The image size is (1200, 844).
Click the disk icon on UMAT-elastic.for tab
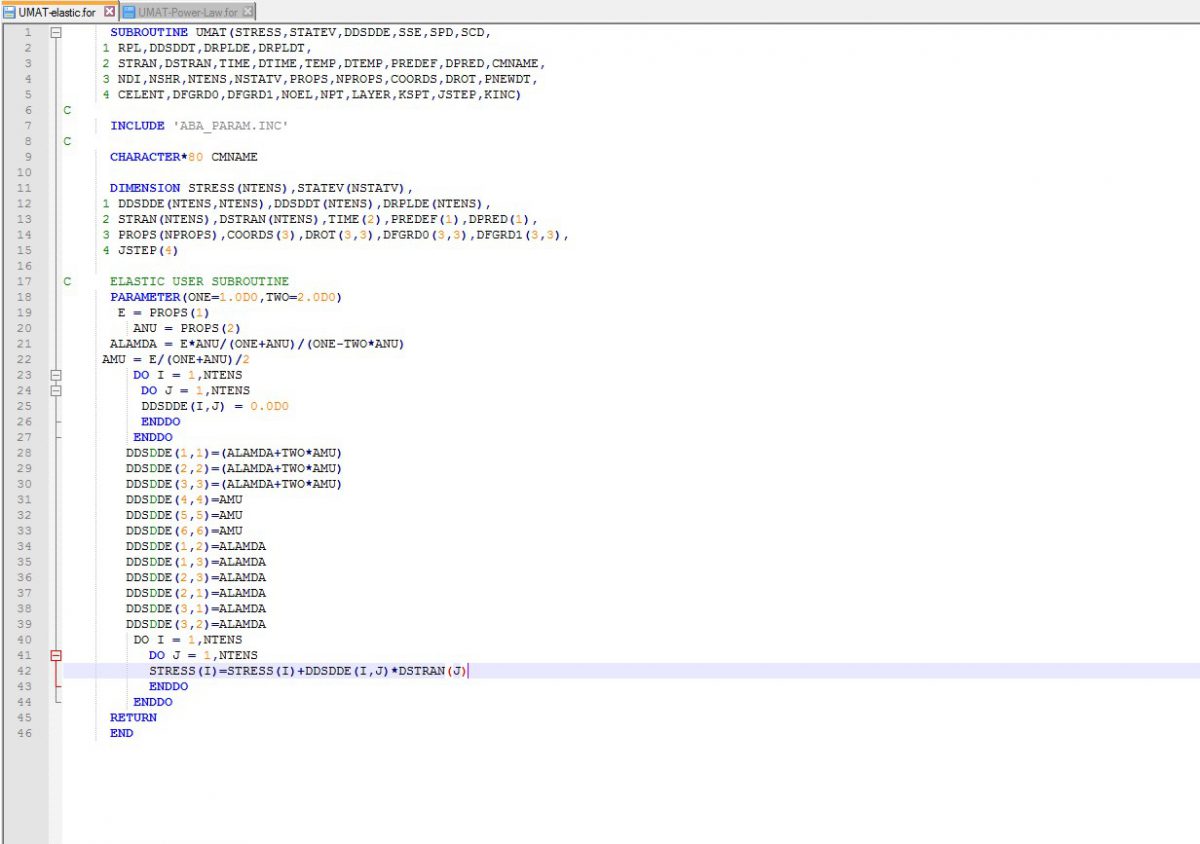(9, 12)
